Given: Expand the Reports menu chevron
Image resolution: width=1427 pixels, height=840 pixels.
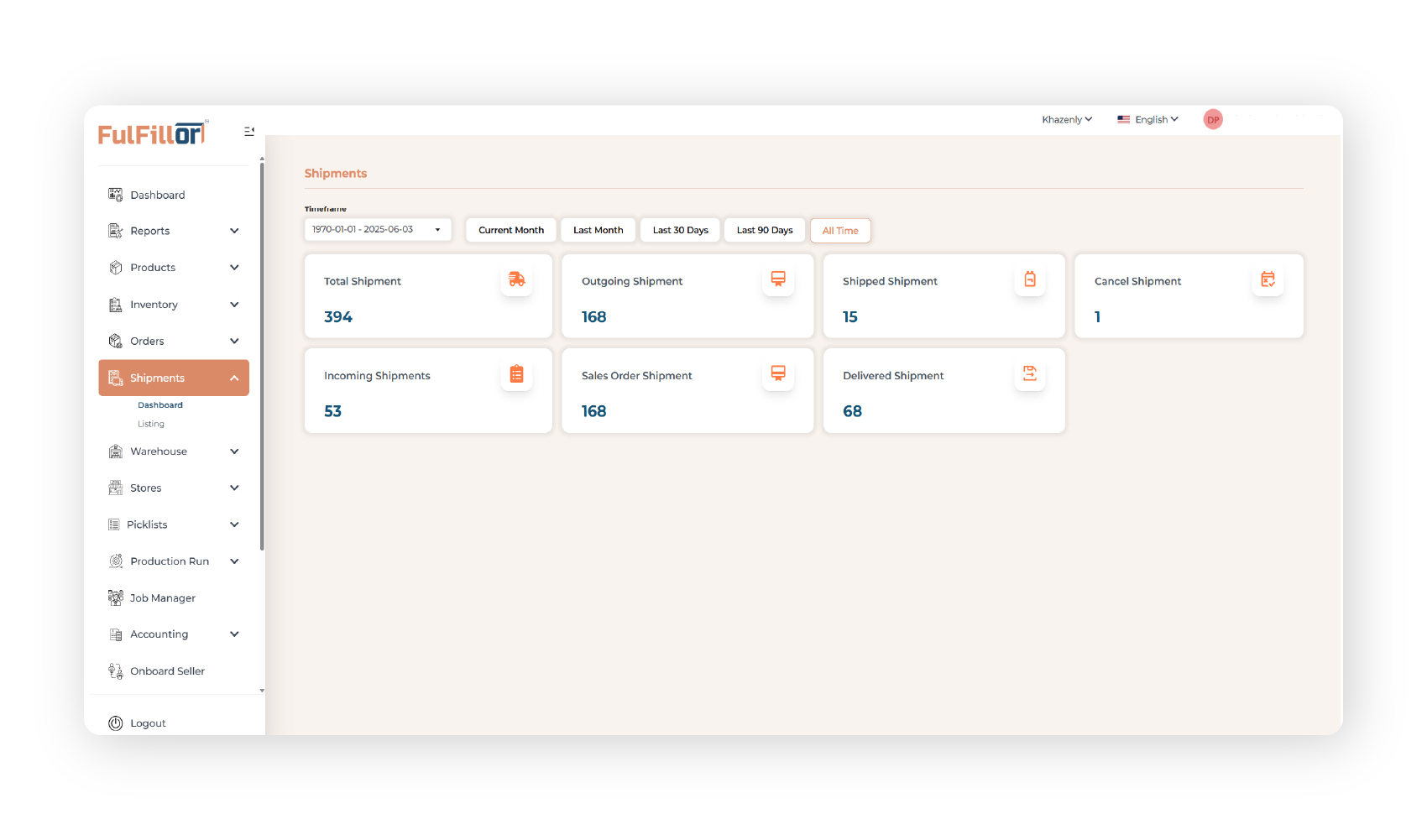Looking at the screenshot, I should [x=234, y=231].
